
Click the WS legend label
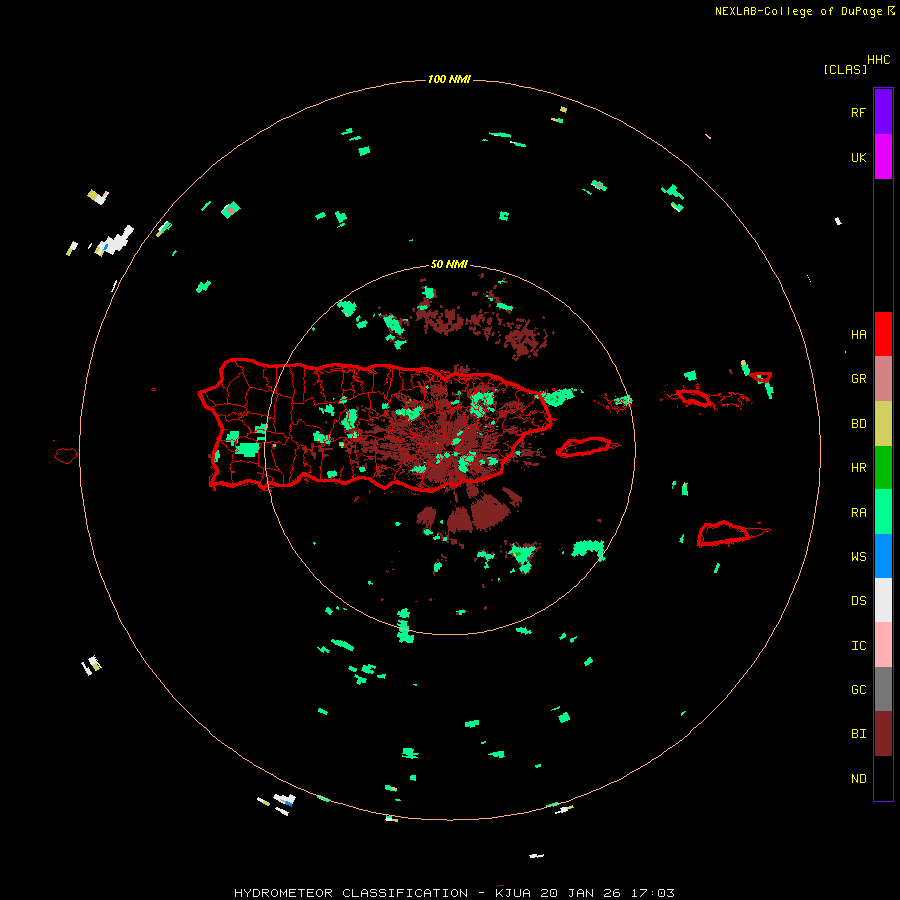click(x=858, y=557)
